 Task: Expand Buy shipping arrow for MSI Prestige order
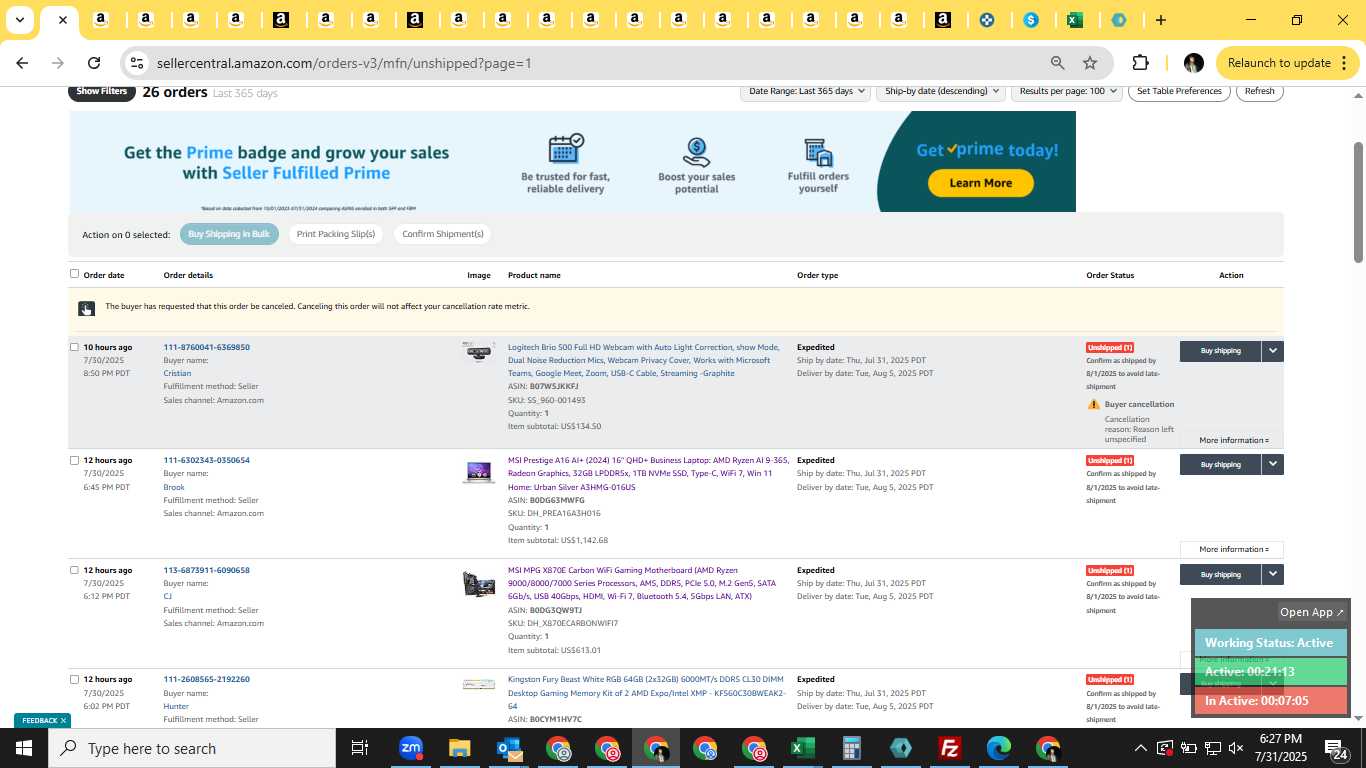tap(1272, 464)
